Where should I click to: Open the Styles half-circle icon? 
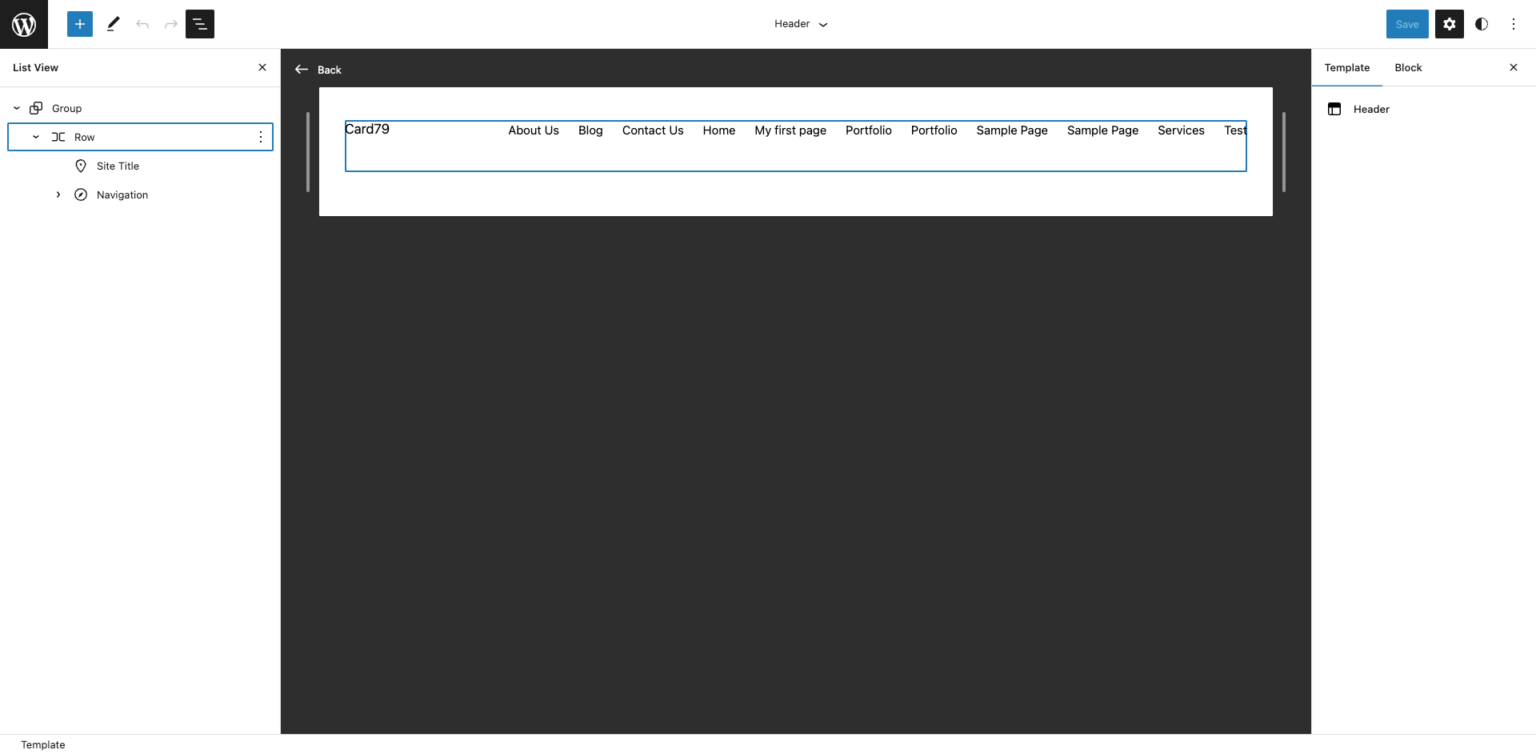coord(1481,24)
